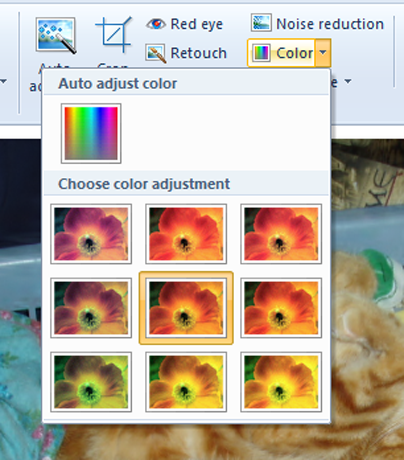Apply the Auto adjust color rainbow swatch

click(x=91, y=133)
